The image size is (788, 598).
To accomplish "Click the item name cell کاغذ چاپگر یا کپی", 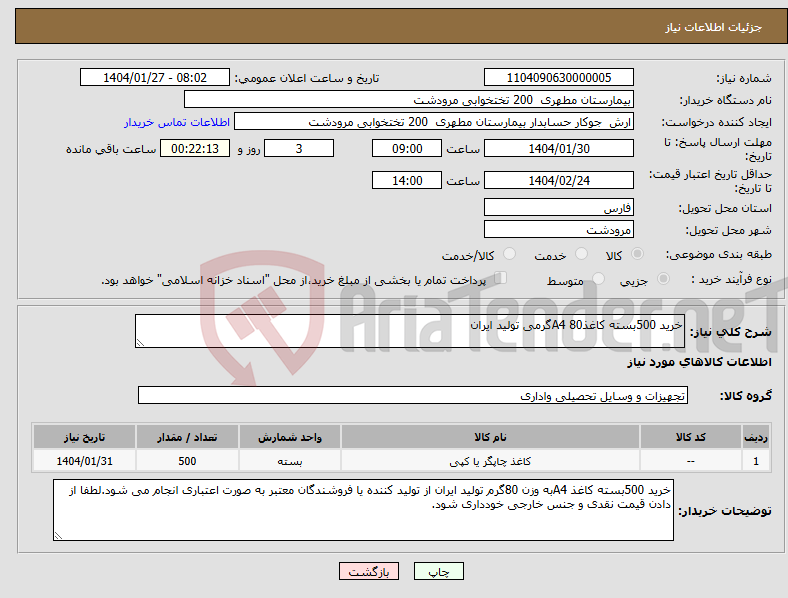I will pyautogui.click(x=490, y=461).
